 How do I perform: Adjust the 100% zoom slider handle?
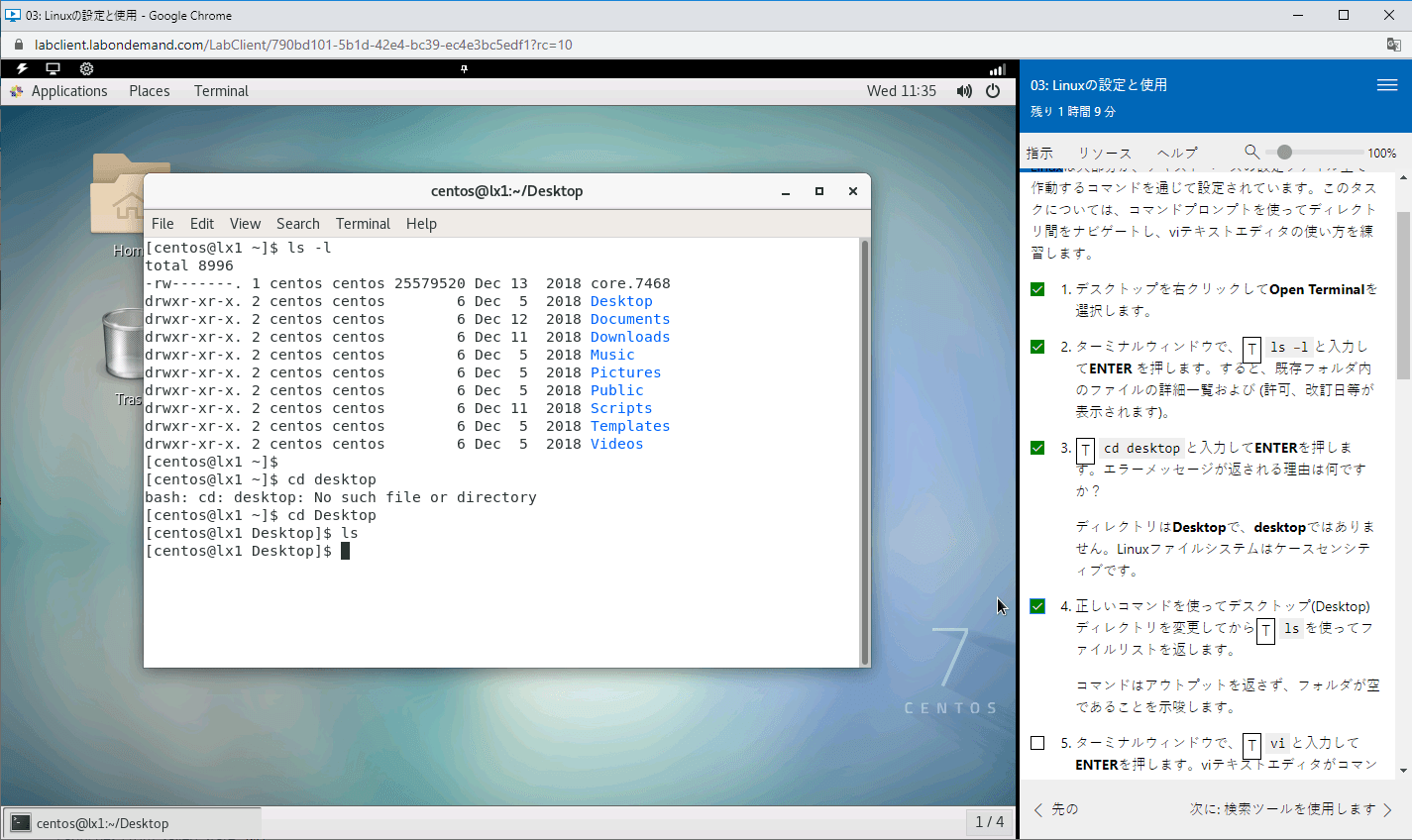point(1284,153)
